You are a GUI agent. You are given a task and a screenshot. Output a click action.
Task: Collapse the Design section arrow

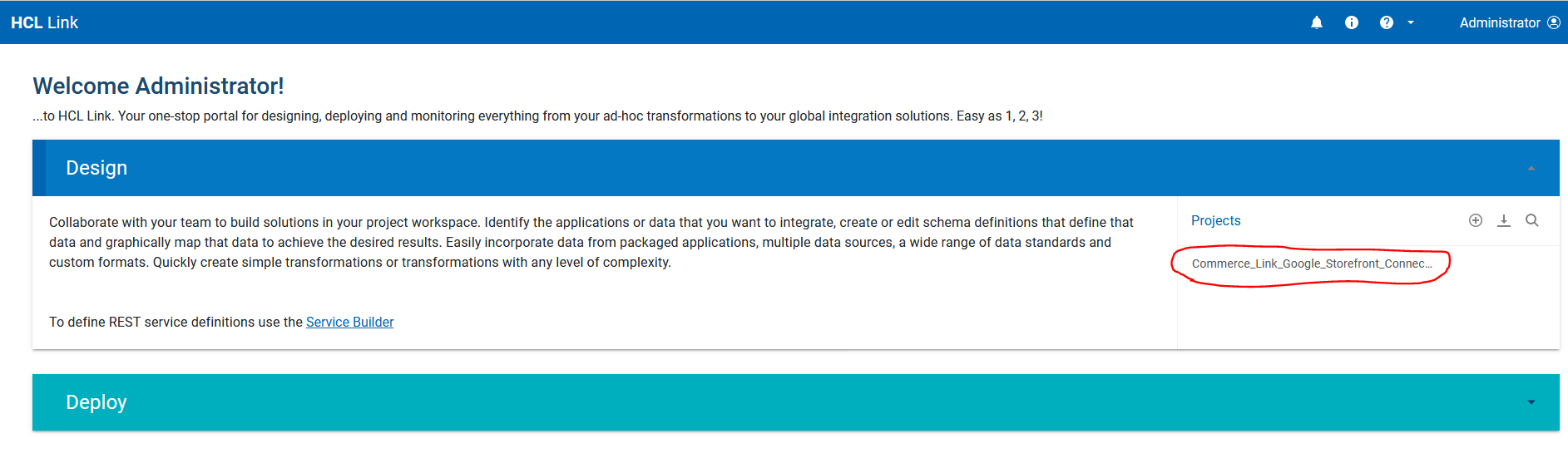(x=1531, y=168)
